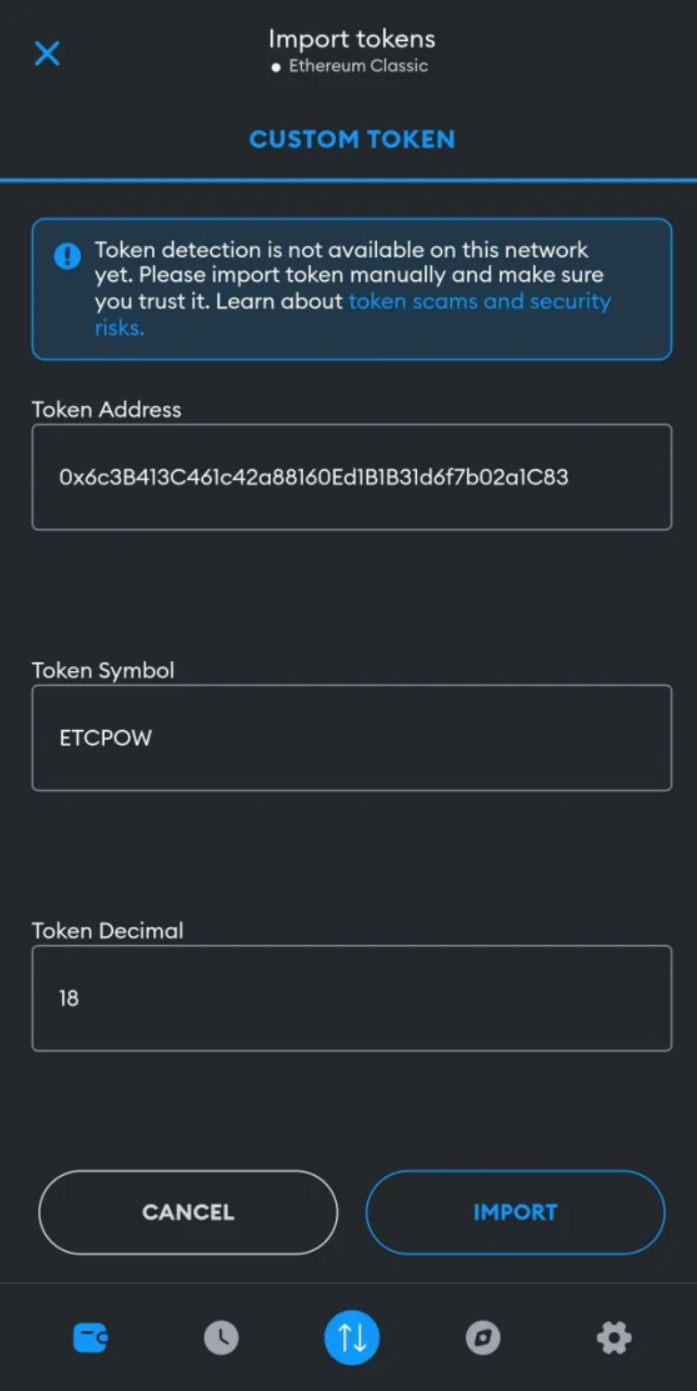Viewport: 697px width, 1391px height.
Task: Switch to the CUSTOM TOKEN tab
Action: tap(351, 139)
